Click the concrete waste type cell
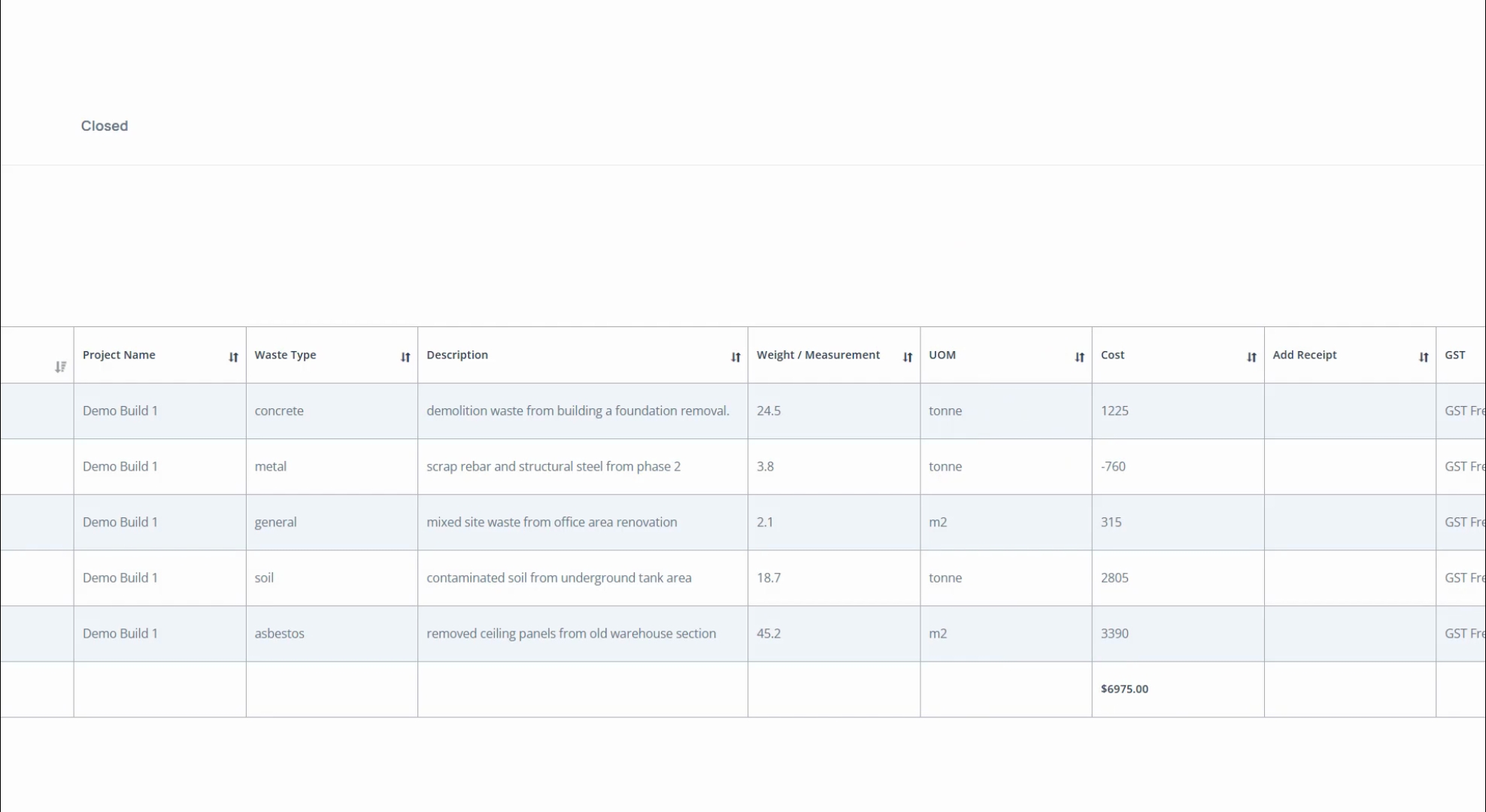 coord(279,411)
